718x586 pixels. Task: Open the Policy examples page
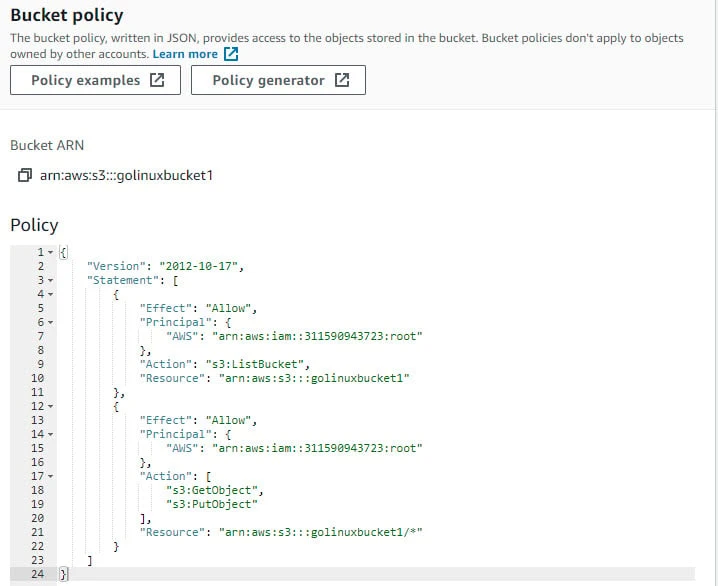point(95,80)
